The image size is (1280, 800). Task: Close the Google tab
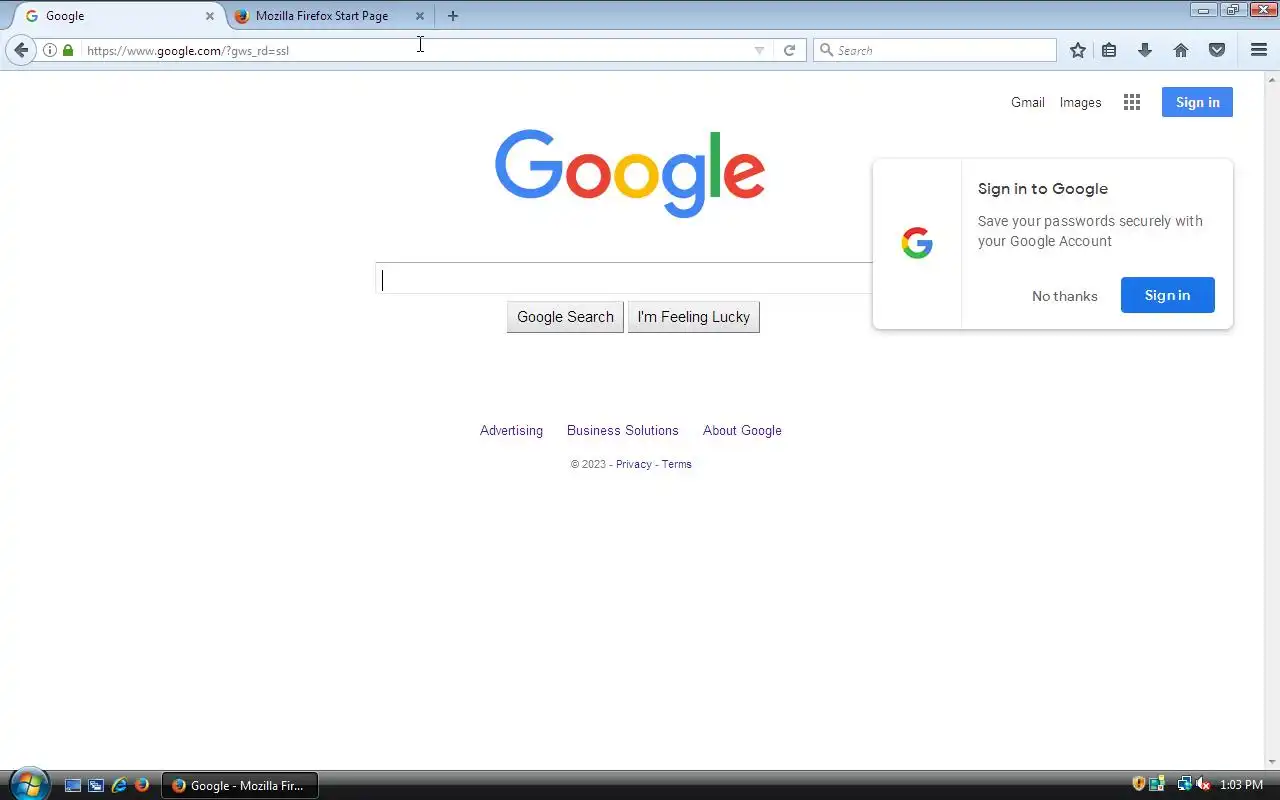click(210, 16)
